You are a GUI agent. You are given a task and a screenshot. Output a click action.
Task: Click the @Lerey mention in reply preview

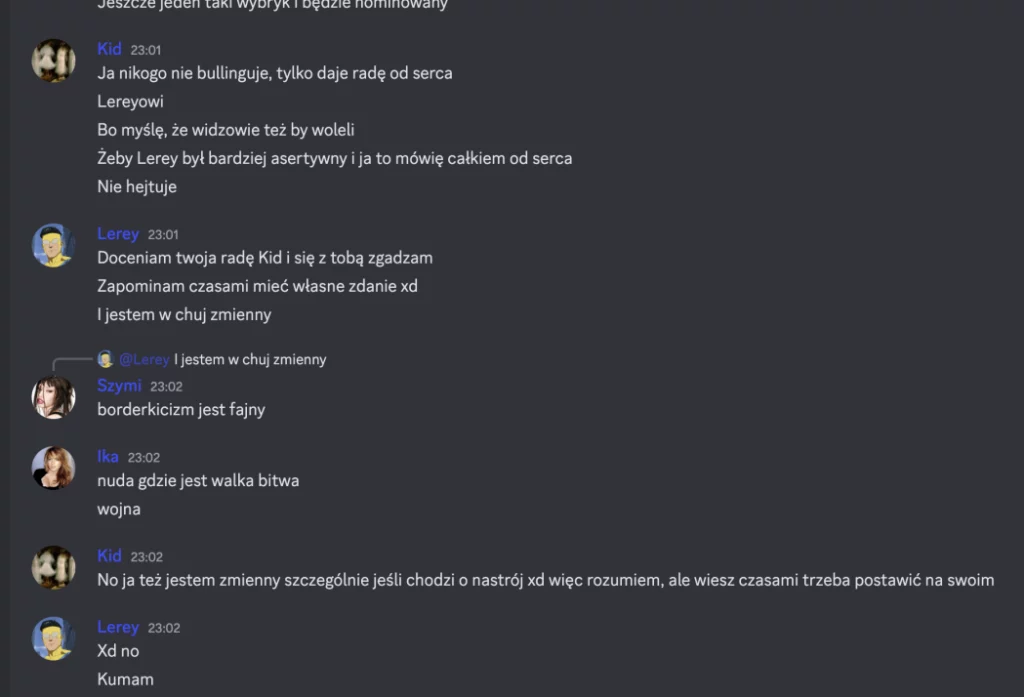[x=144, y=359]
